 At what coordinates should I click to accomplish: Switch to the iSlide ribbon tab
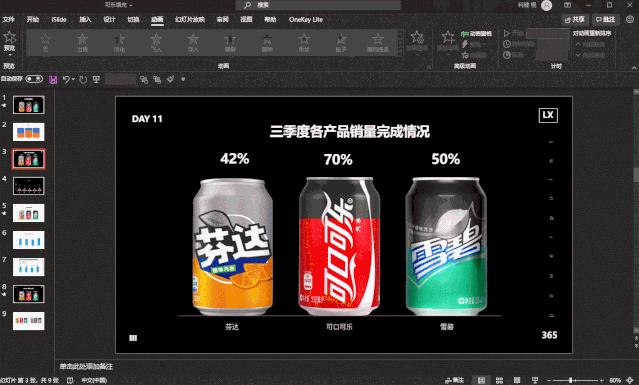[x=59, y=20]
